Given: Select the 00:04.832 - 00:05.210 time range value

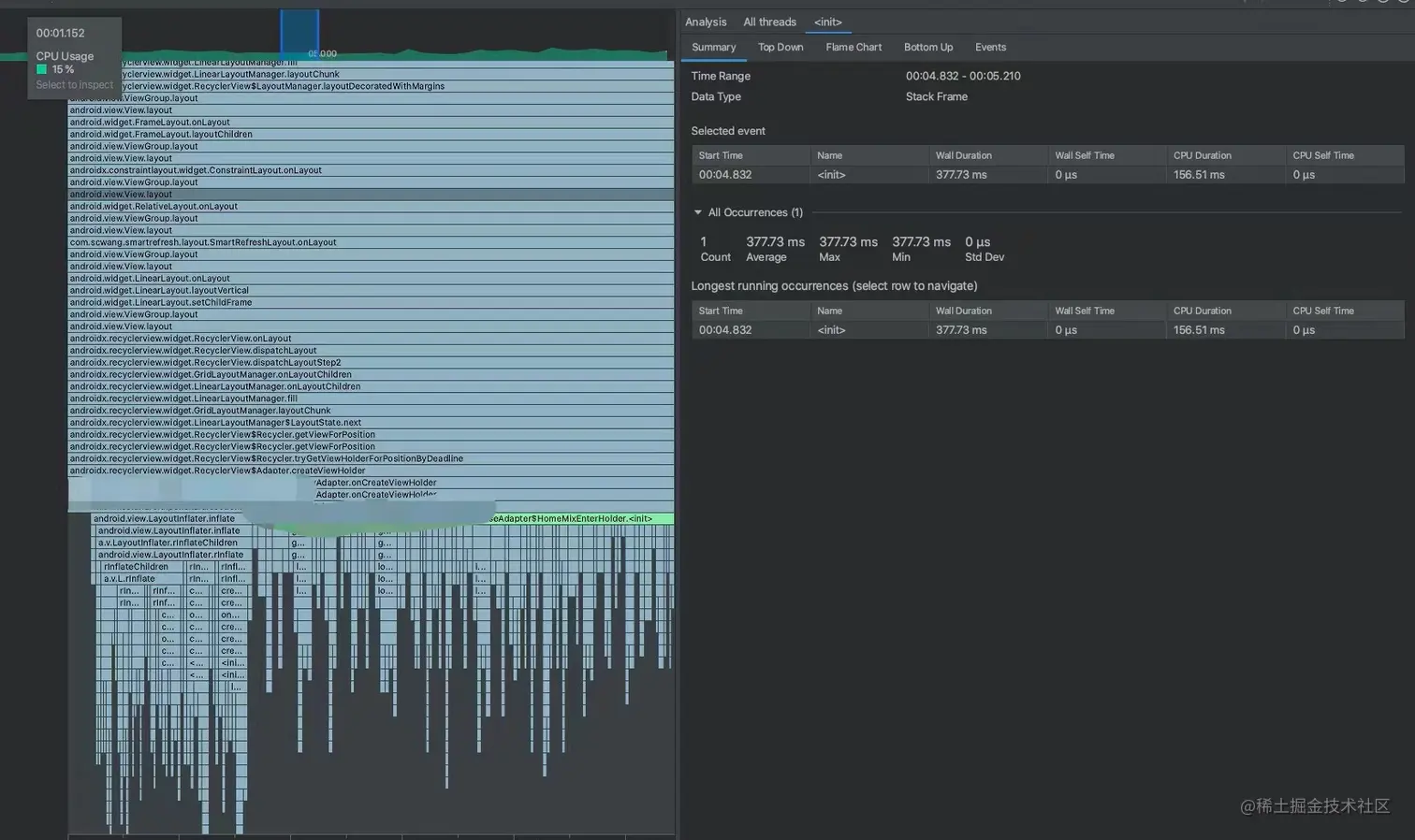Looking at the screenshot, I should [963, 76].
